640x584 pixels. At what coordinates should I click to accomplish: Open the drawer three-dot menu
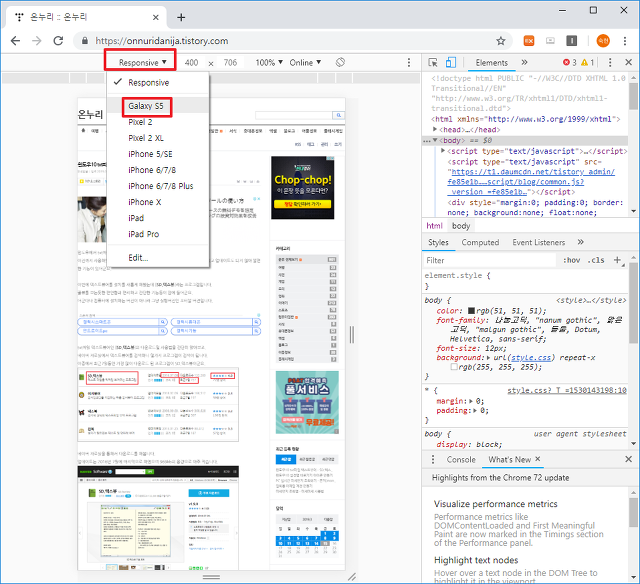[433, 460]
